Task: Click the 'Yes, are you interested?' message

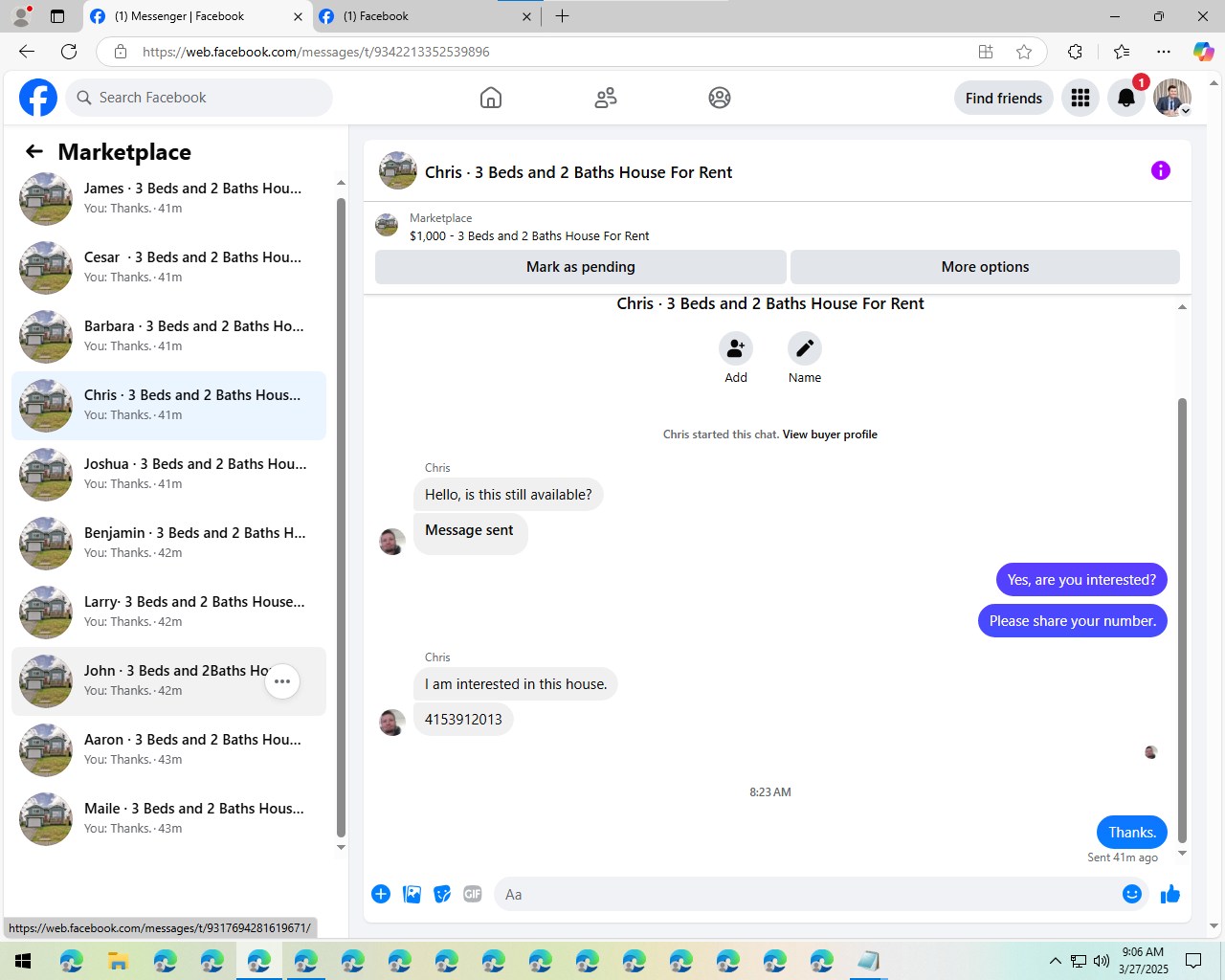Action: point(1081,580)
